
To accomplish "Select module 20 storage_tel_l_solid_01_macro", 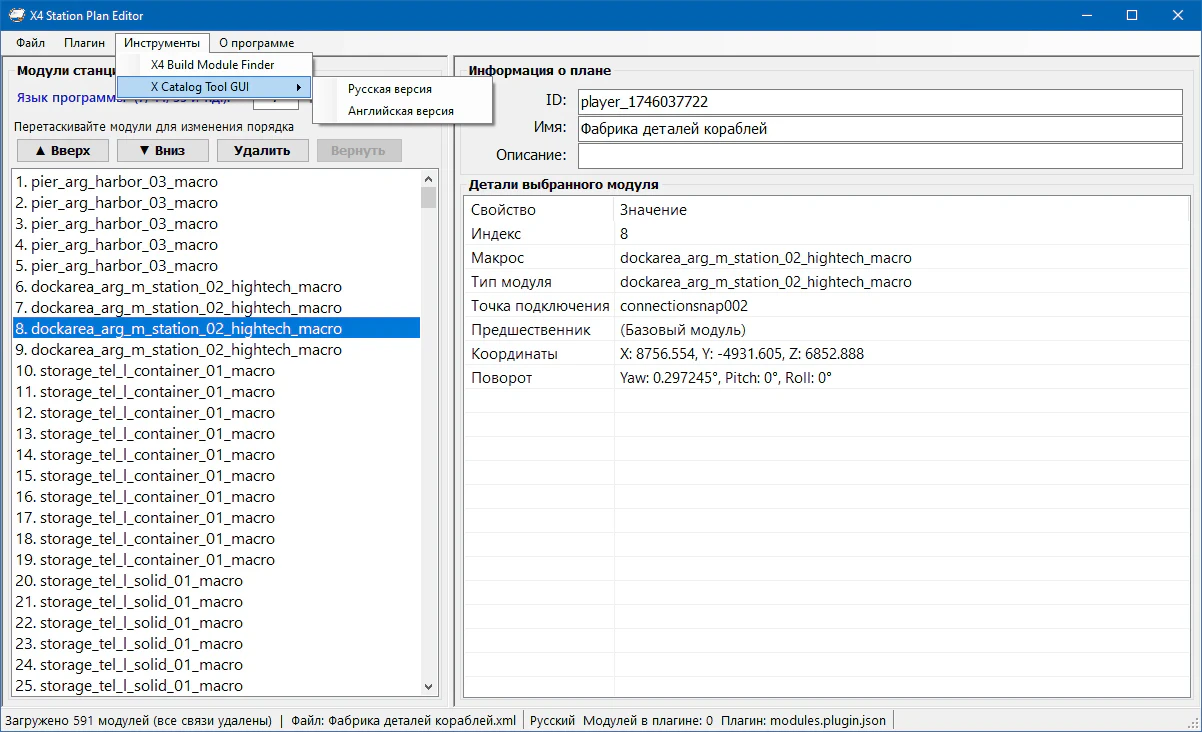I will click(x=128, y=581).
